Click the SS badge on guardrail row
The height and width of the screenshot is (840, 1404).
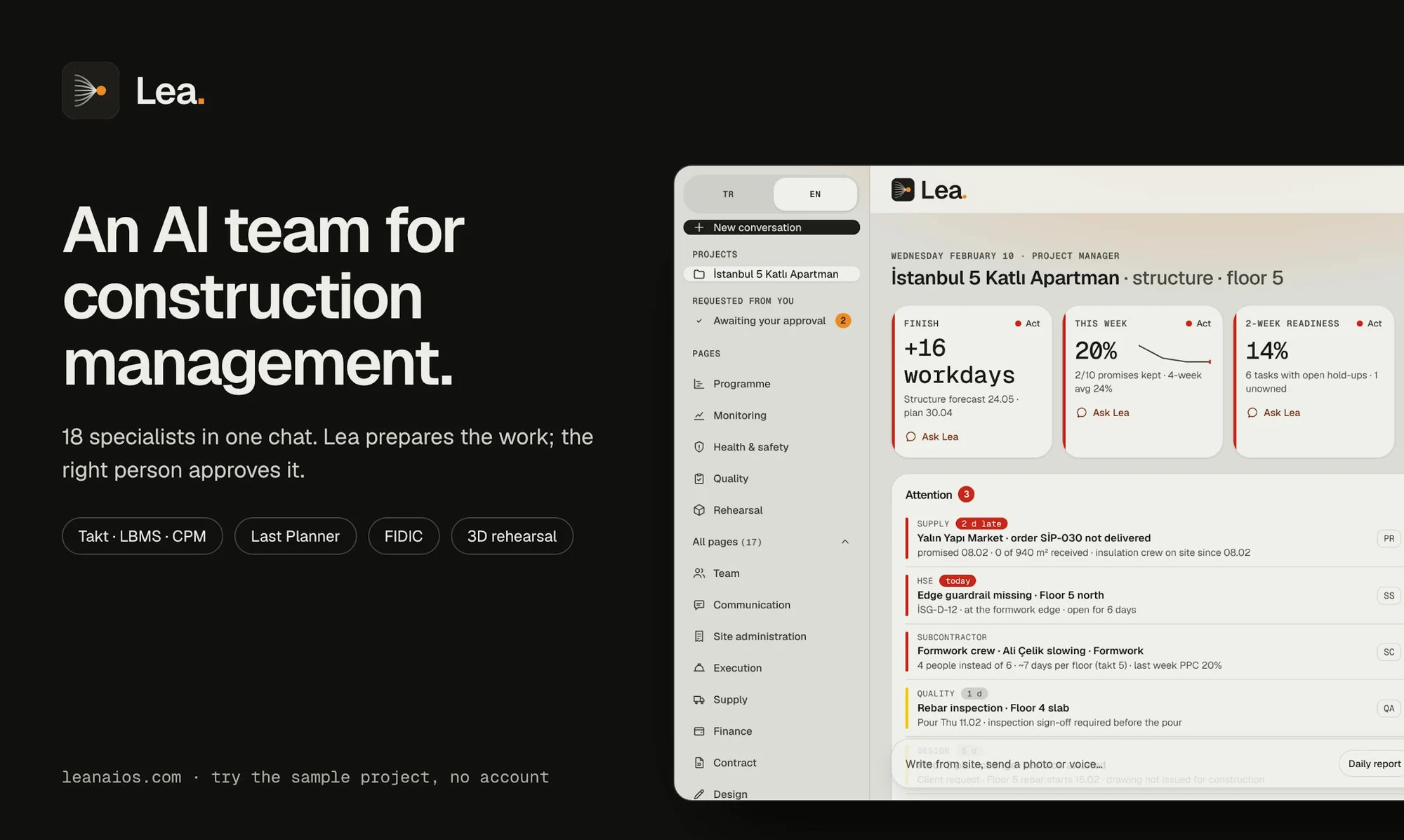tap(1389, 596)
